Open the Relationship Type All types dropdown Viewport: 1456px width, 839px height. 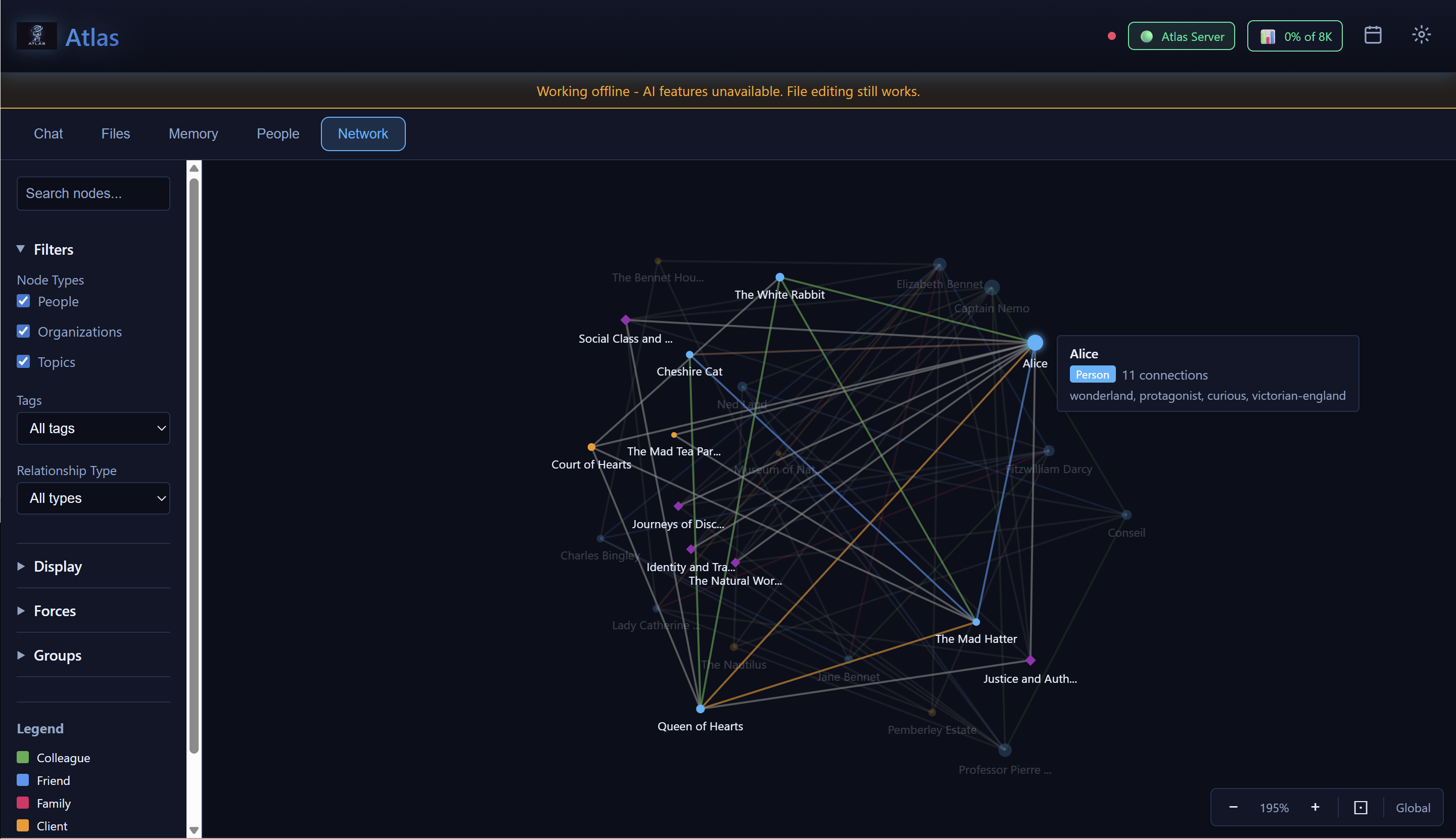pyautogui.click(x=93, y=498)
